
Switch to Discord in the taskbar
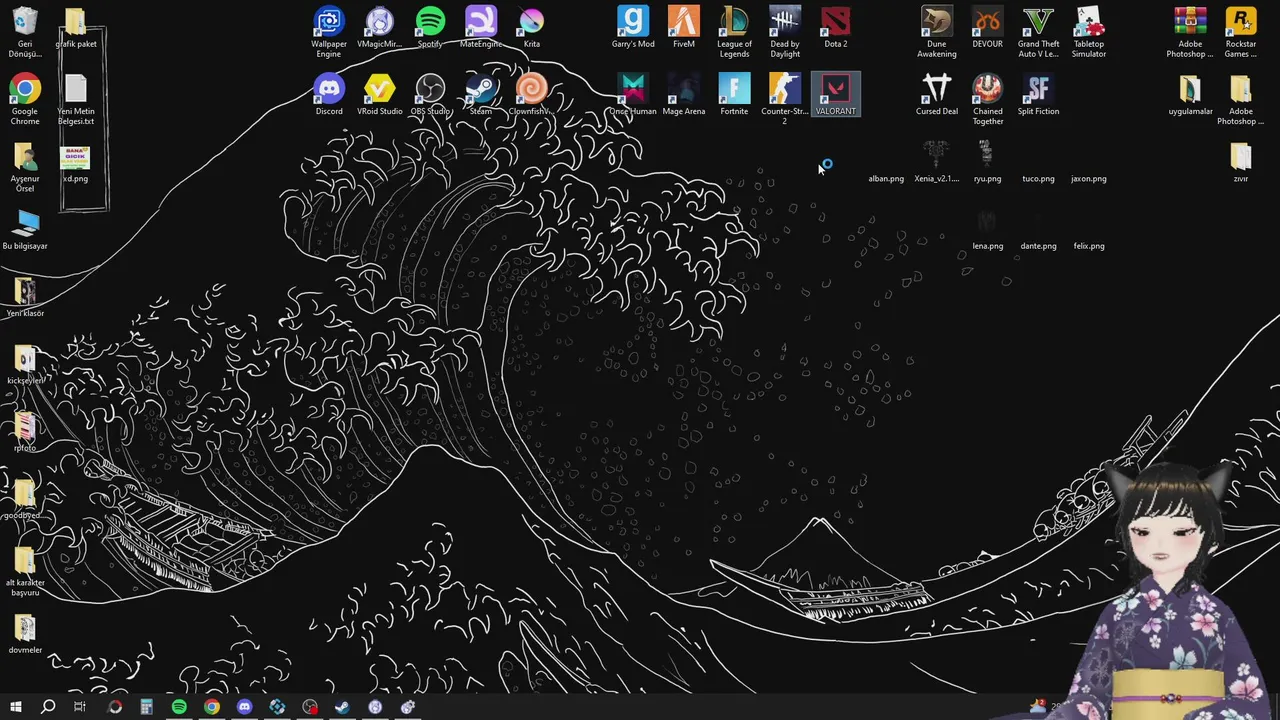(x=245, y=707)
